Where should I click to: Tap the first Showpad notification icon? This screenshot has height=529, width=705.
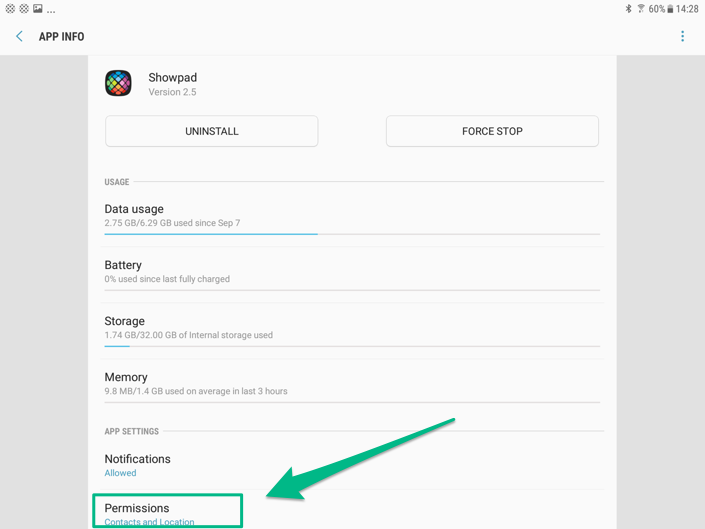(x=10, y=9)
